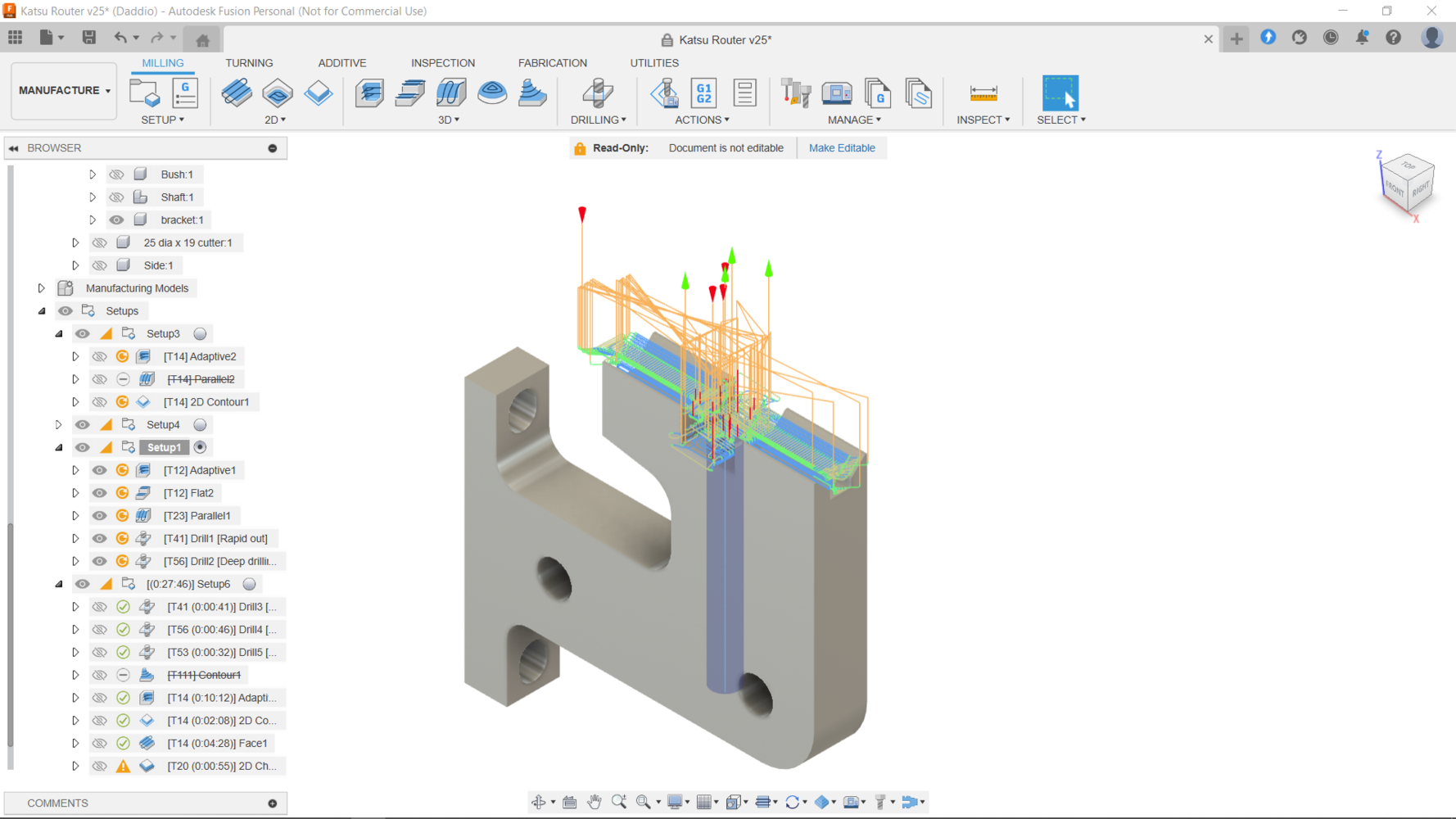Choose the 3D Flat tool icon
The width and height of the screenshot is (1456, 819).
click(x=410, y=93)
